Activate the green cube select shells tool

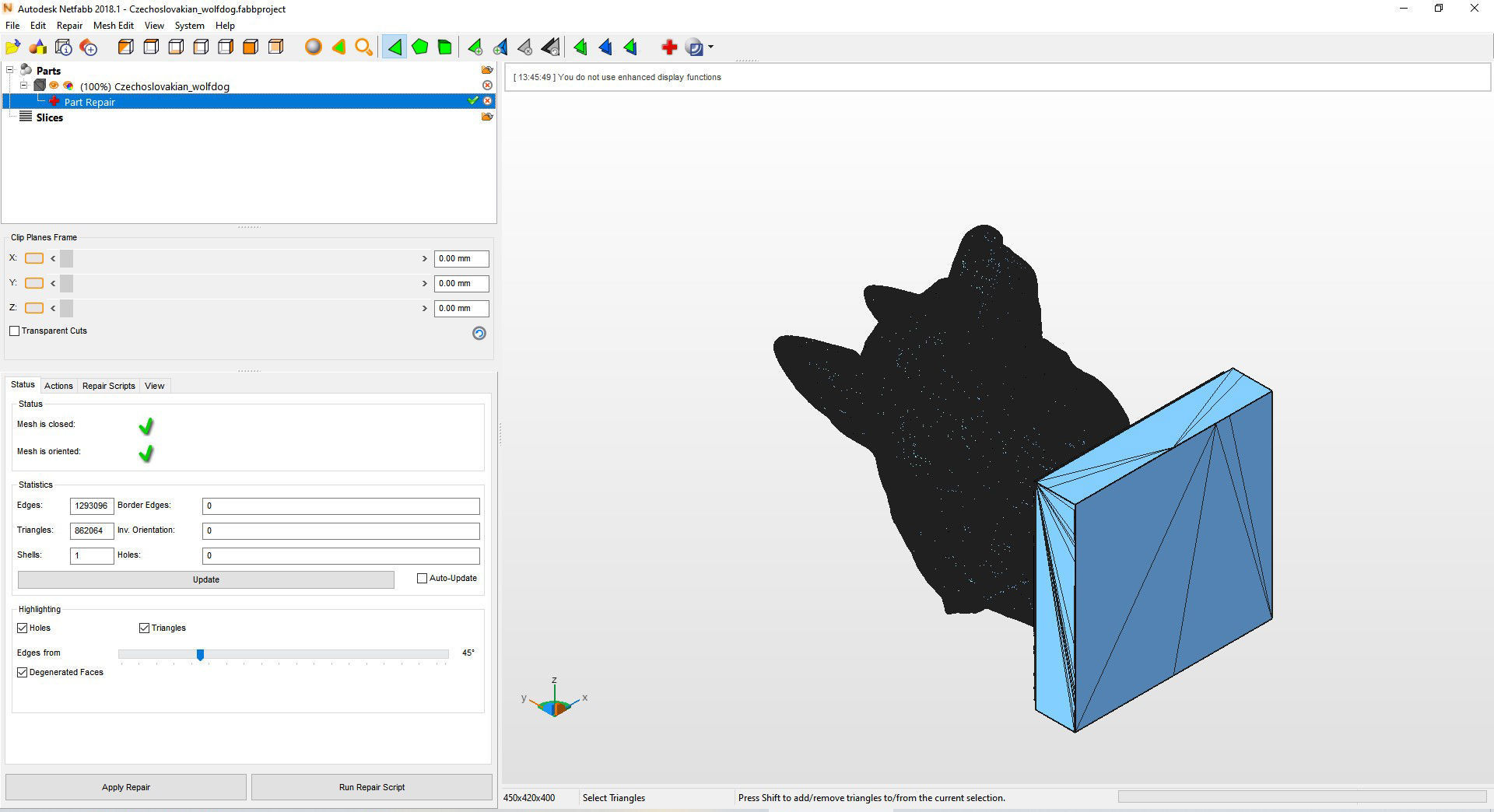pyautogui.click(x=445, y=47)
